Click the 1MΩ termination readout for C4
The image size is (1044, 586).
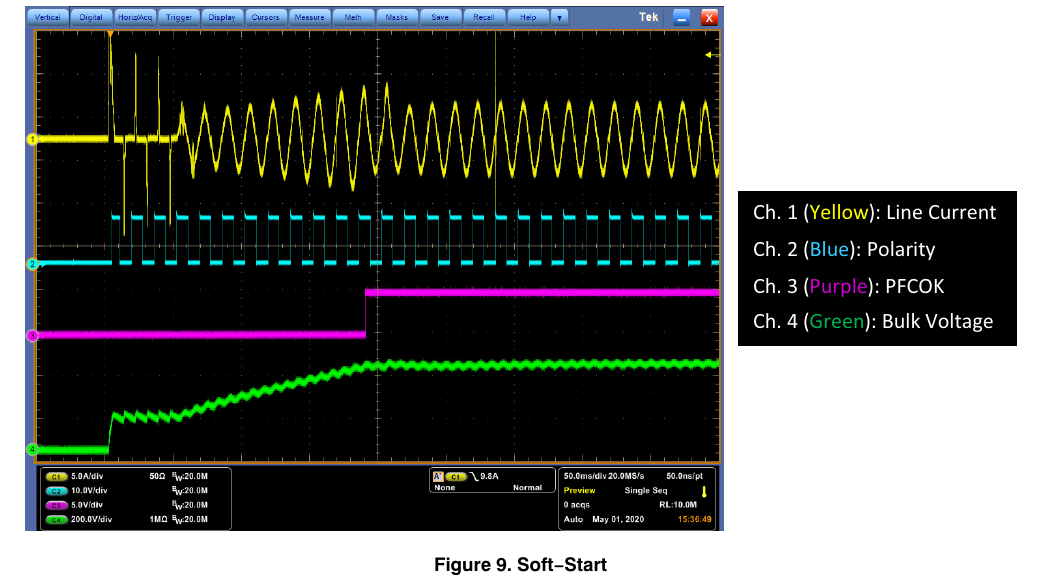click(x=158, y=519)
